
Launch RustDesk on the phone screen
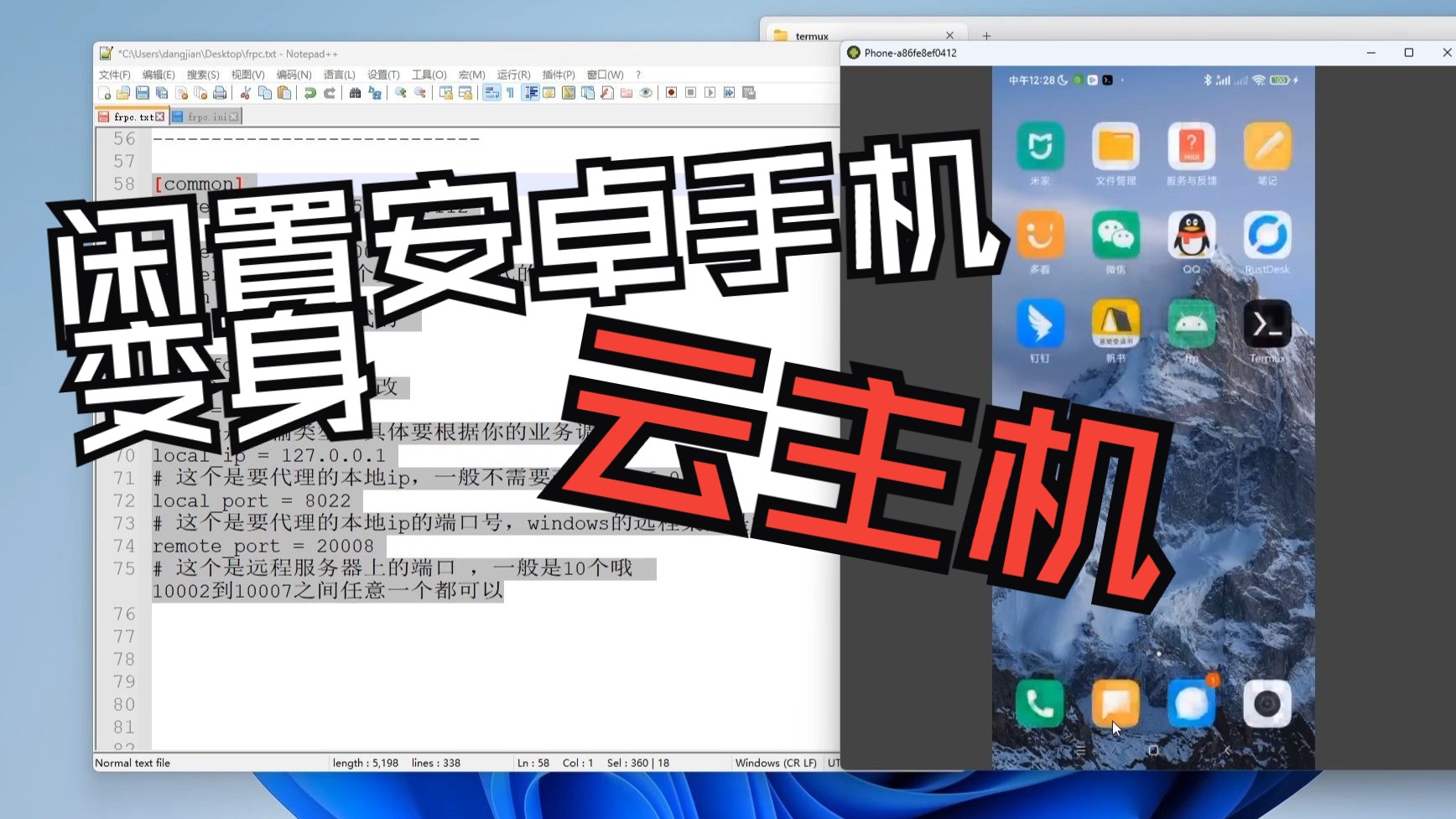1266,236
